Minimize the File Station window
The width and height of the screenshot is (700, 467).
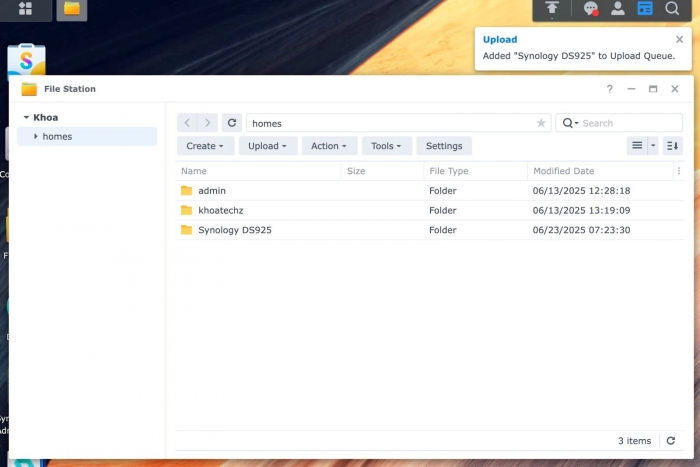pyautogui.click(x=631, y=89)
